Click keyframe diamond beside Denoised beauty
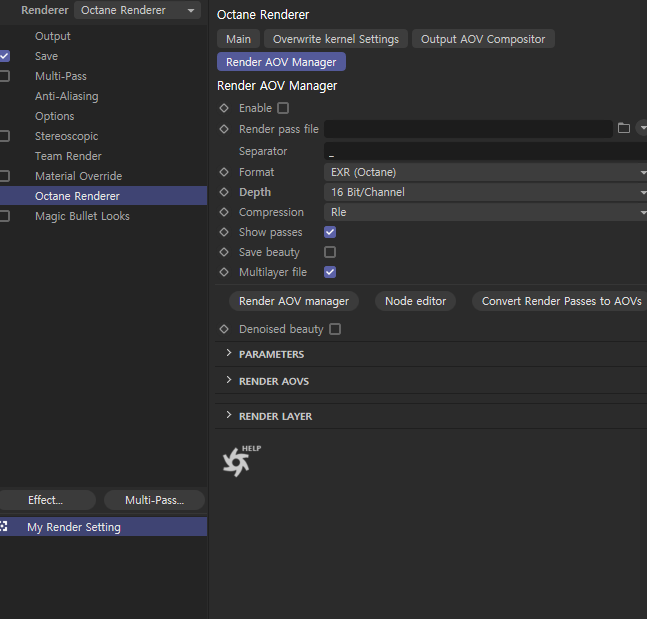Viewport: 647px width, 619px height. (224, 329)
